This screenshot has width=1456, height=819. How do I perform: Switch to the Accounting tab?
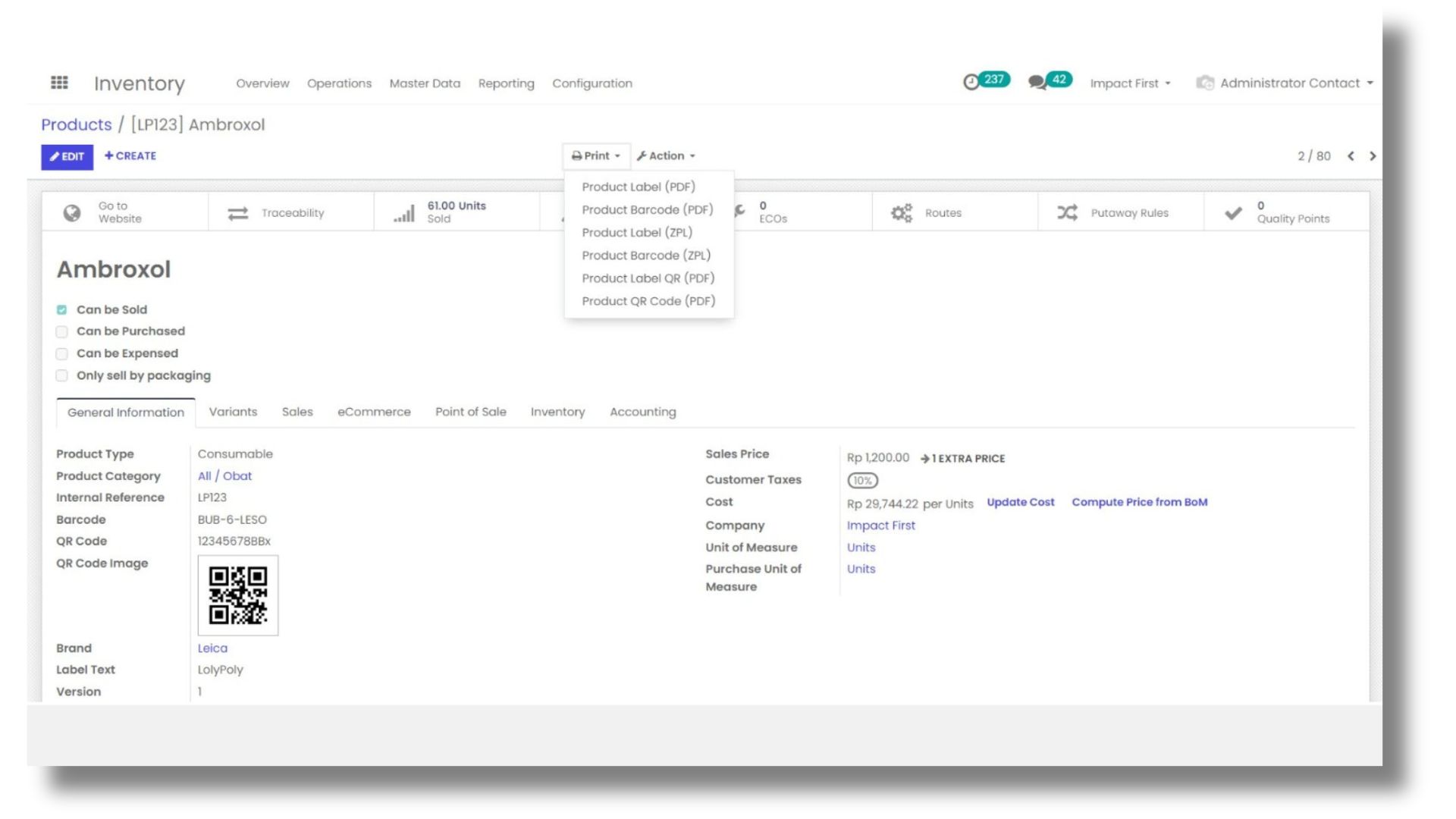[x=642, y=412]
